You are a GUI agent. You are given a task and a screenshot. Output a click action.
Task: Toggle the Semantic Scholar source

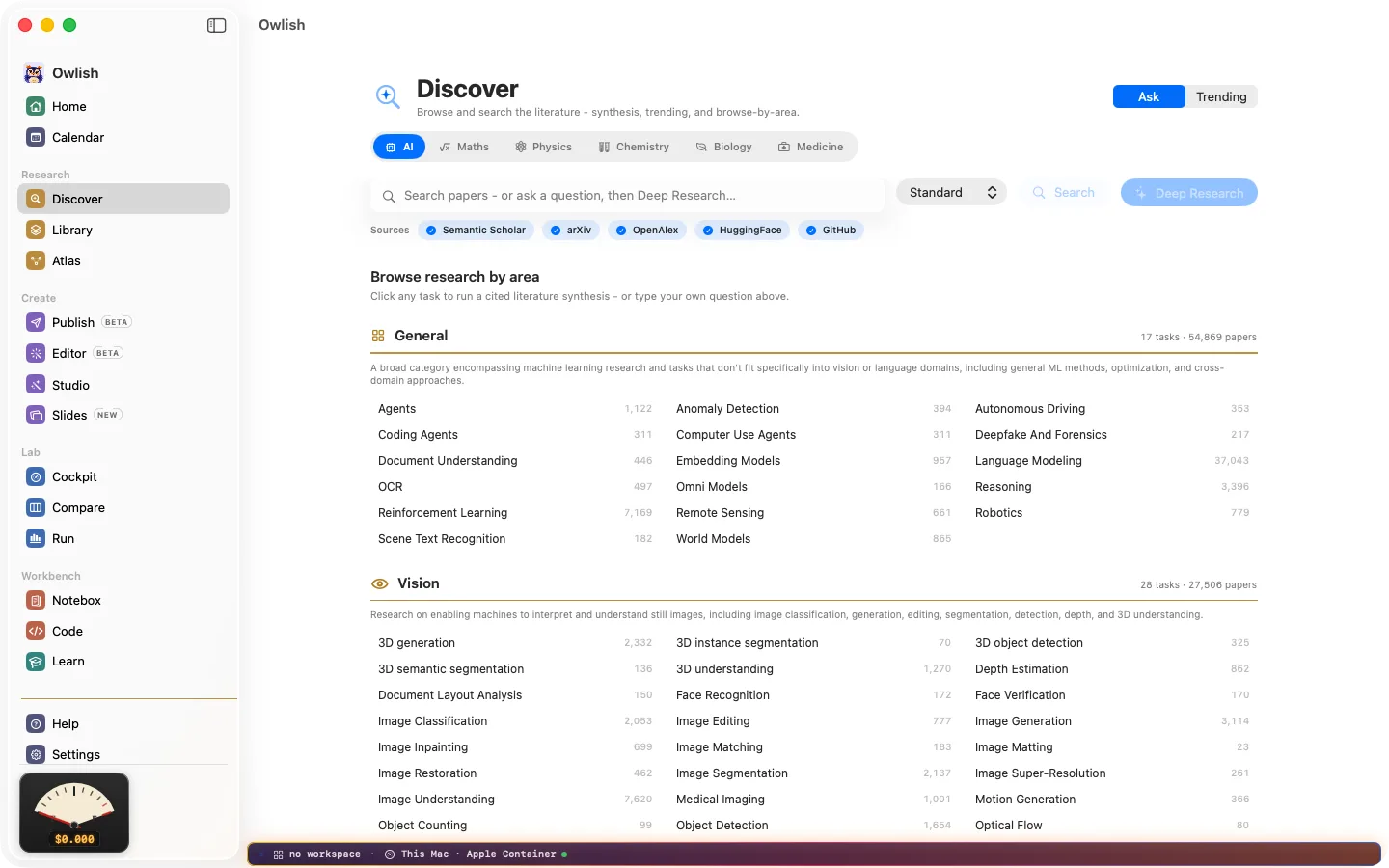(477, 230)
